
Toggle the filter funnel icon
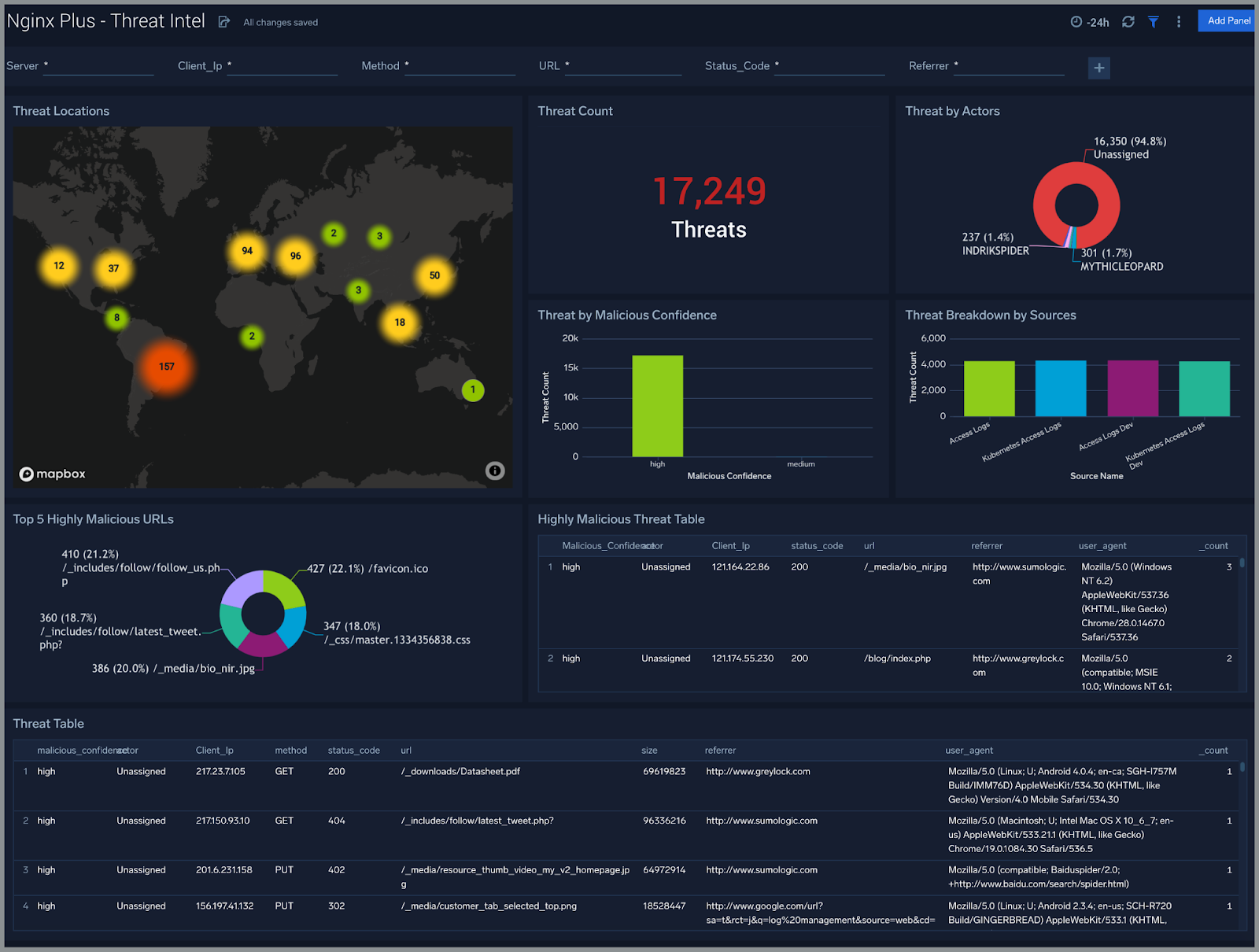pyautogui.click(x=1154, y=22)
